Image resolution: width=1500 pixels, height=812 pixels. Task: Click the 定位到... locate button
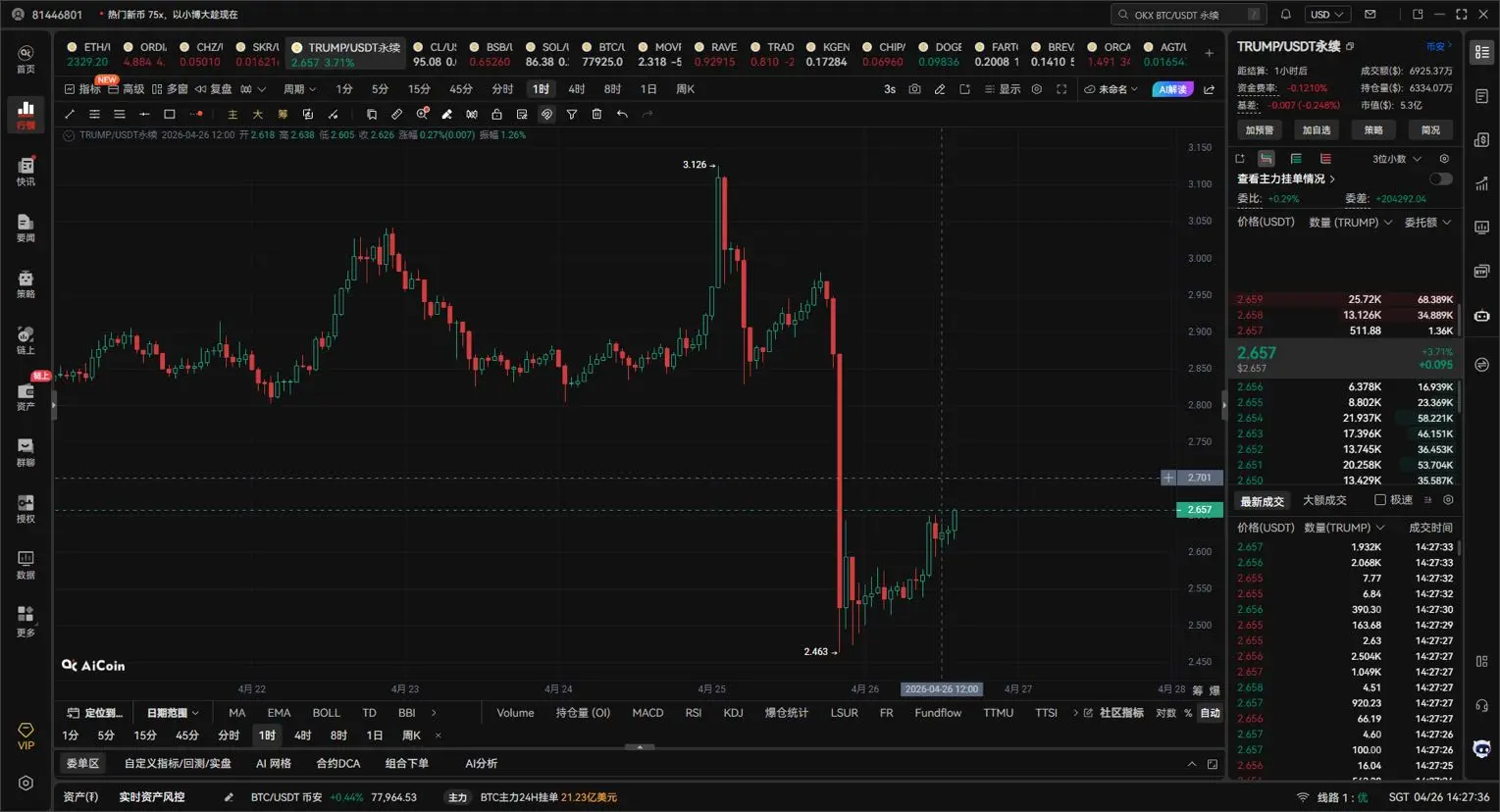pos(95,713)
